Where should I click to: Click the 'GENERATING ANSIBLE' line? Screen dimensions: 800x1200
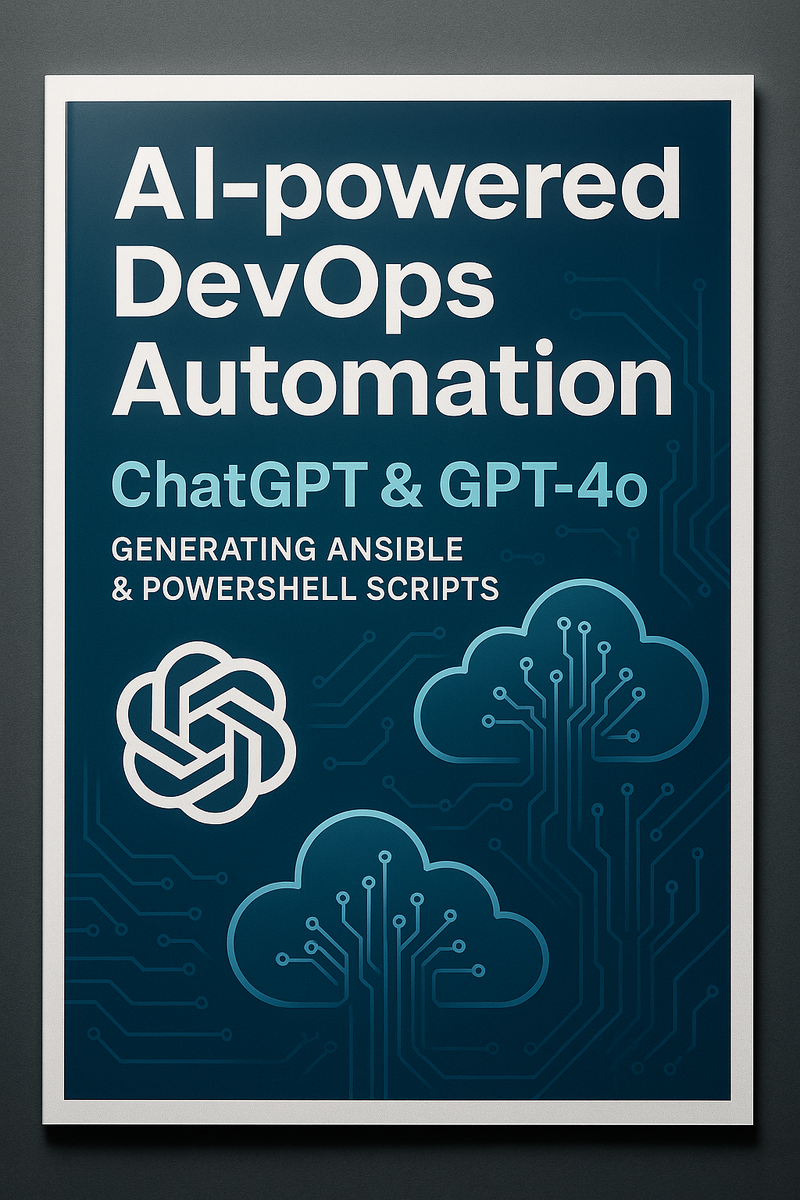[x=288, y=548]
